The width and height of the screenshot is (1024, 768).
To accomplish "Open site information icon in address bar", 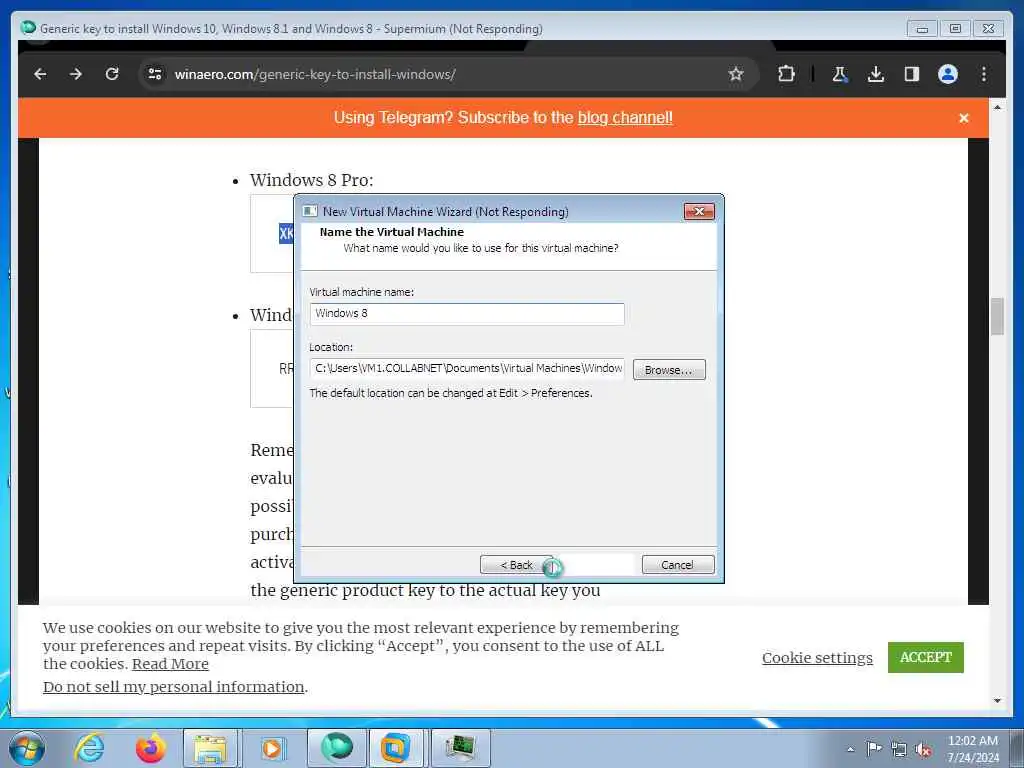I will click(155, 74).
